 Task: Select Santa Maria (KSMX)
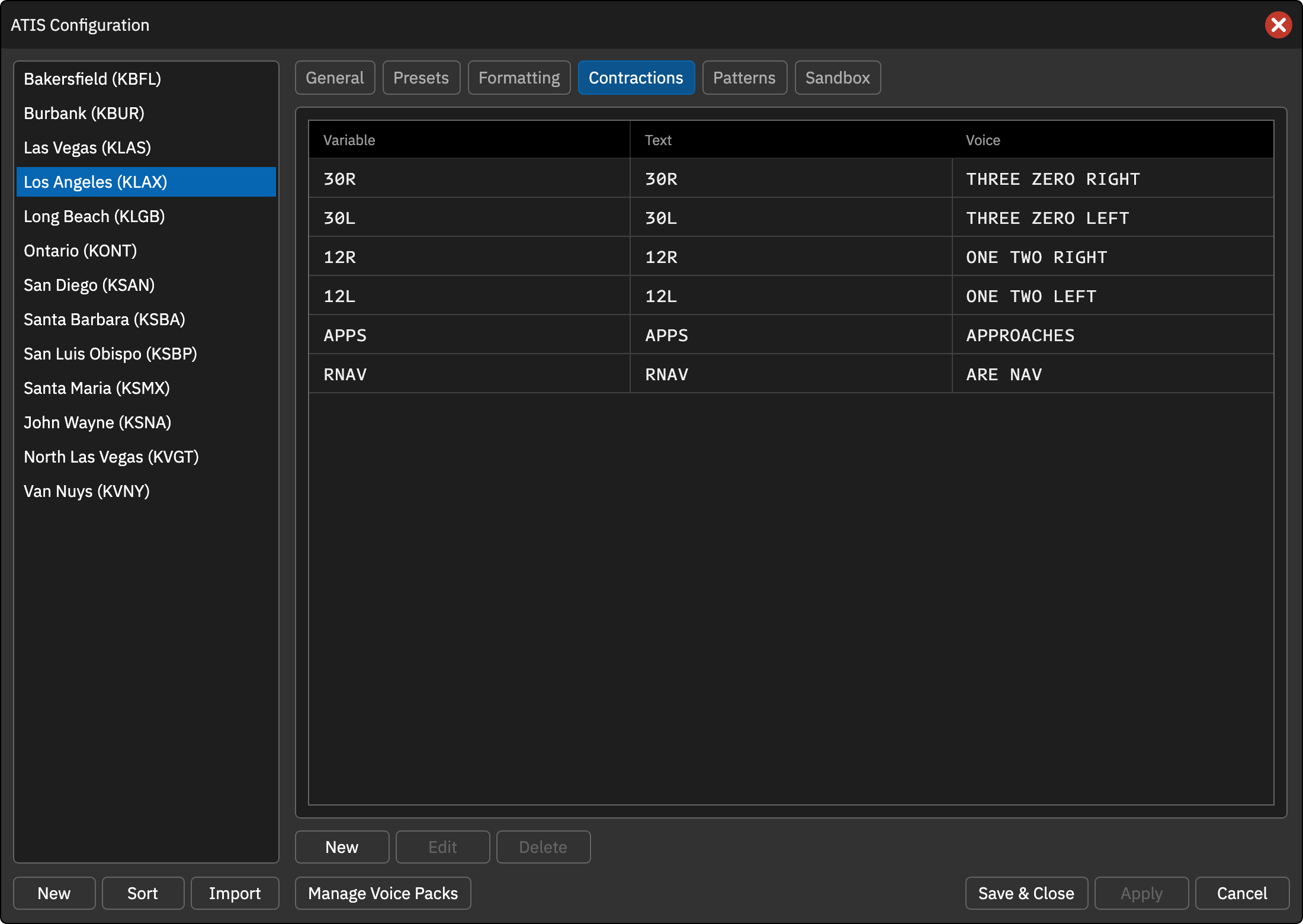click(x=146, y=388)
